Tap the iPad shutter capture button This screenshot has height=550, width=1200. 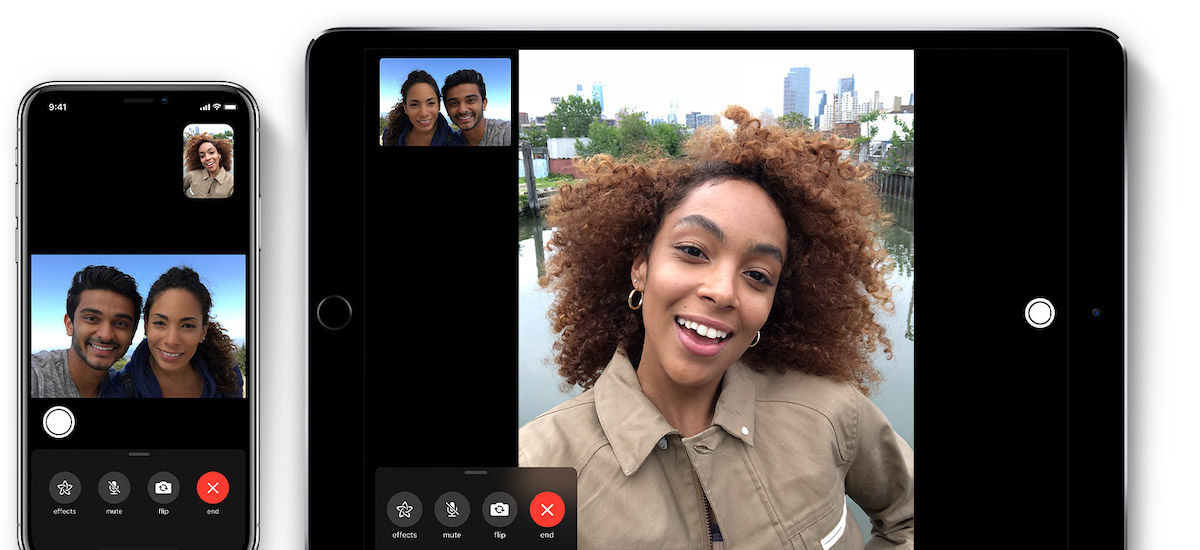(x=1040, y=313)
